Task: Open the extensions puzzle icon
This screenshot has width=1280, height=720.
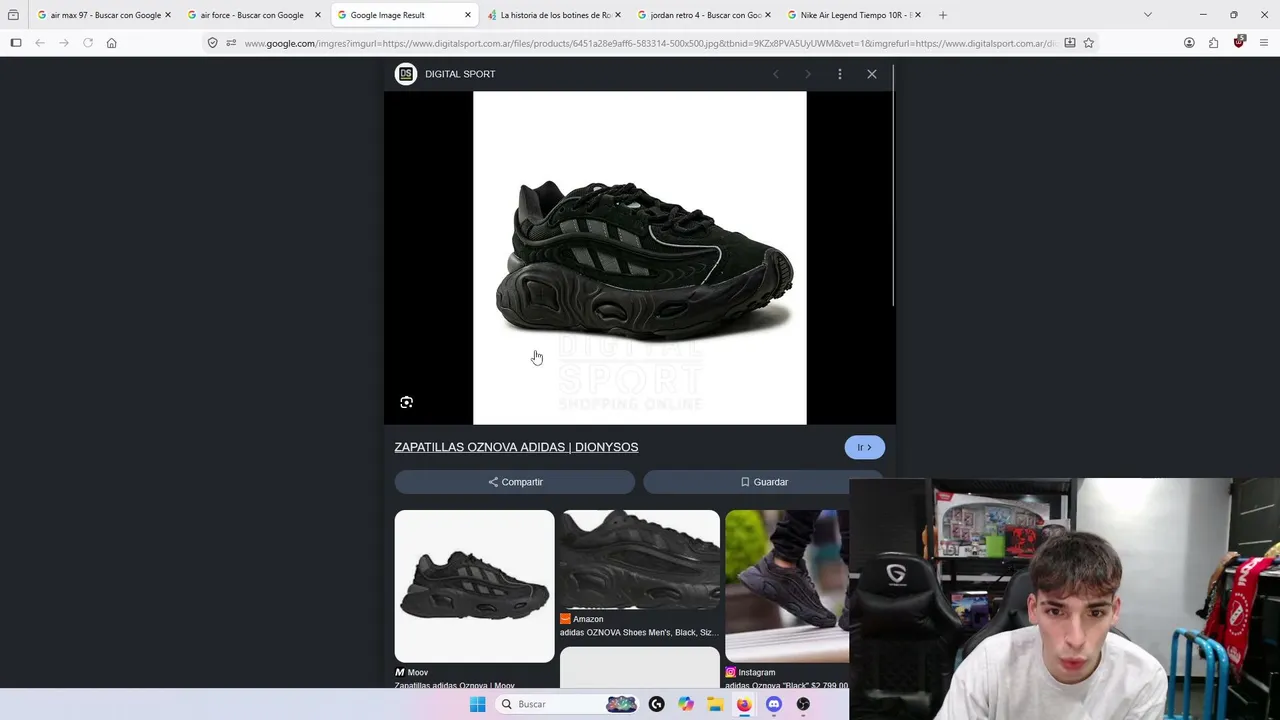Action: coord(1214,43)
